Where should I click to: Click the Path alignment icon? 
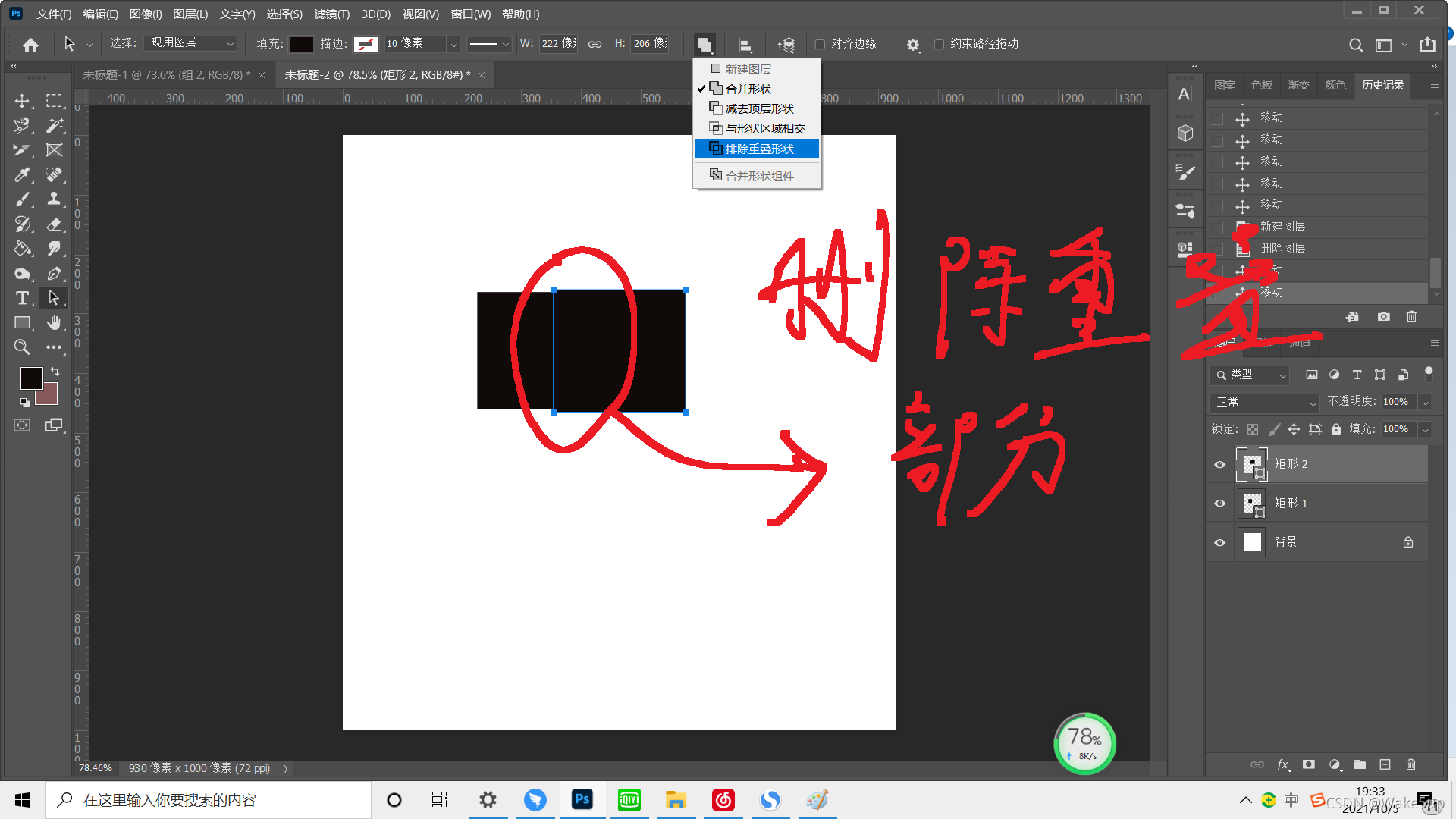coord(745,45)
